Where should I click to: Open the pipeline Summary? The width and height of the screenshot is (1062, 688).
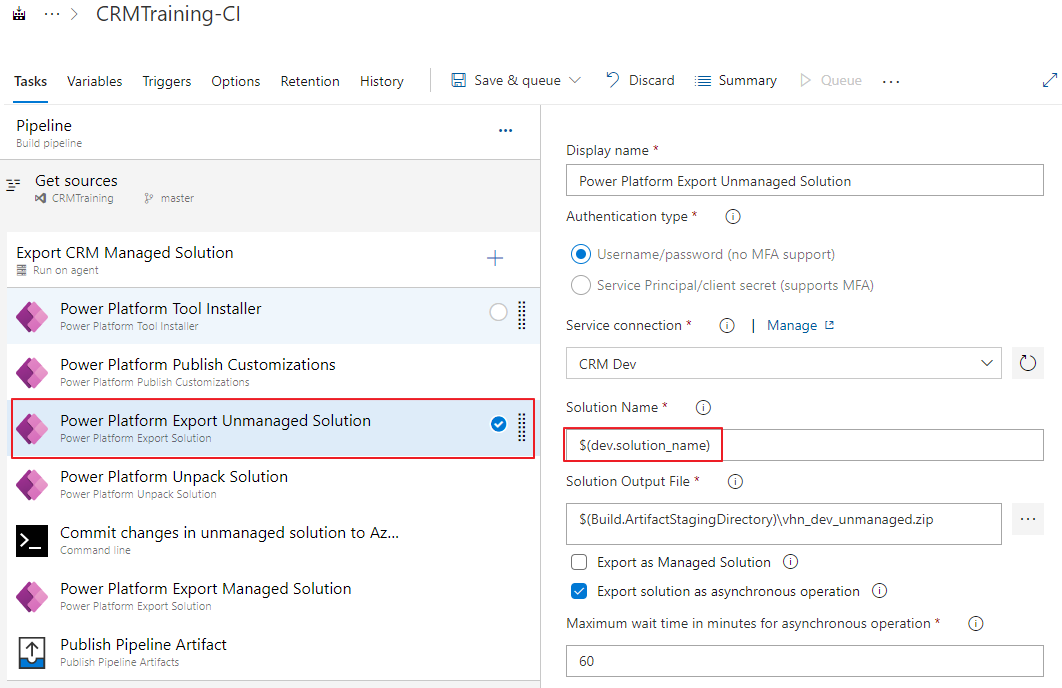click(x=736, y=81)
